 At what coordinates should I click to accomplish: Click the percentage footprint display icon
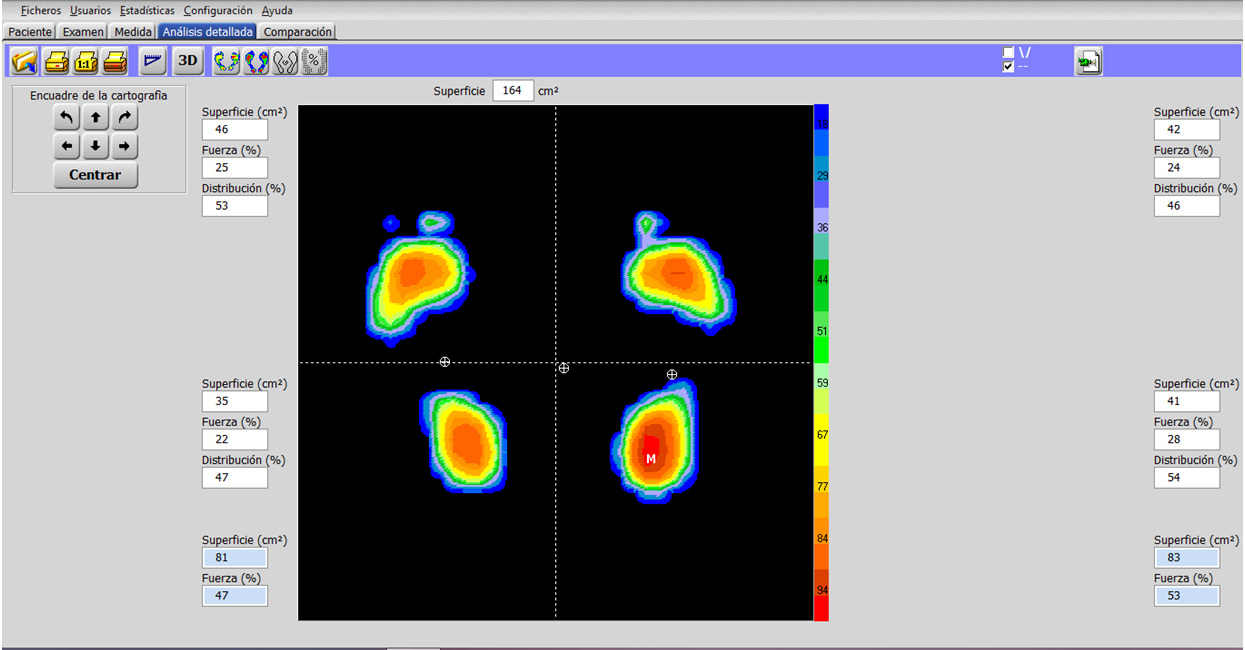tap(315, 62)
